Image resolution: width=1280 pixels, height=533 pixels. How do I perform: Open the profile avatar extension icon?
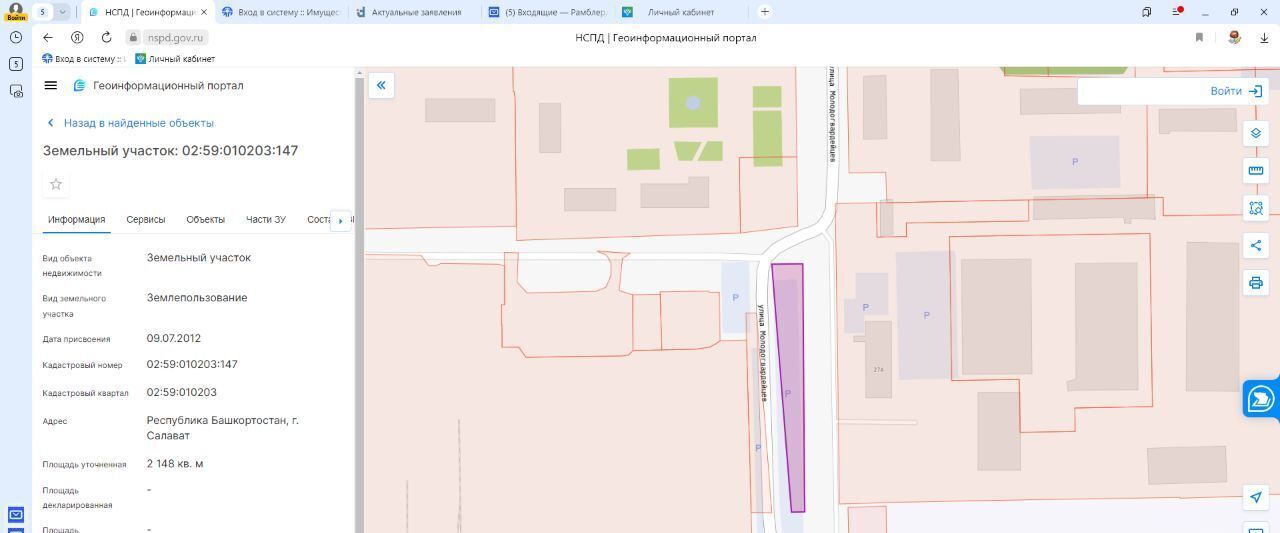pyautogui.click(x=1235, y=37)
